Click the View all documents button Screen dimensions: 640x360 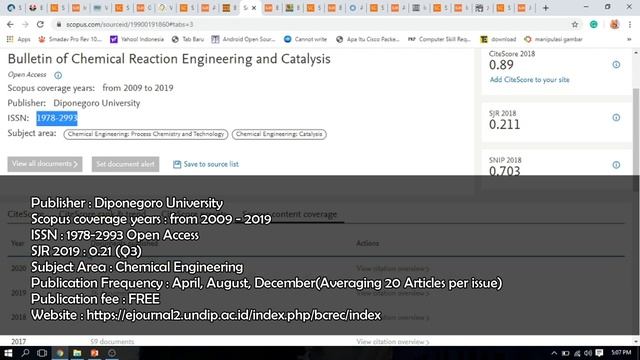click(45, 164)
